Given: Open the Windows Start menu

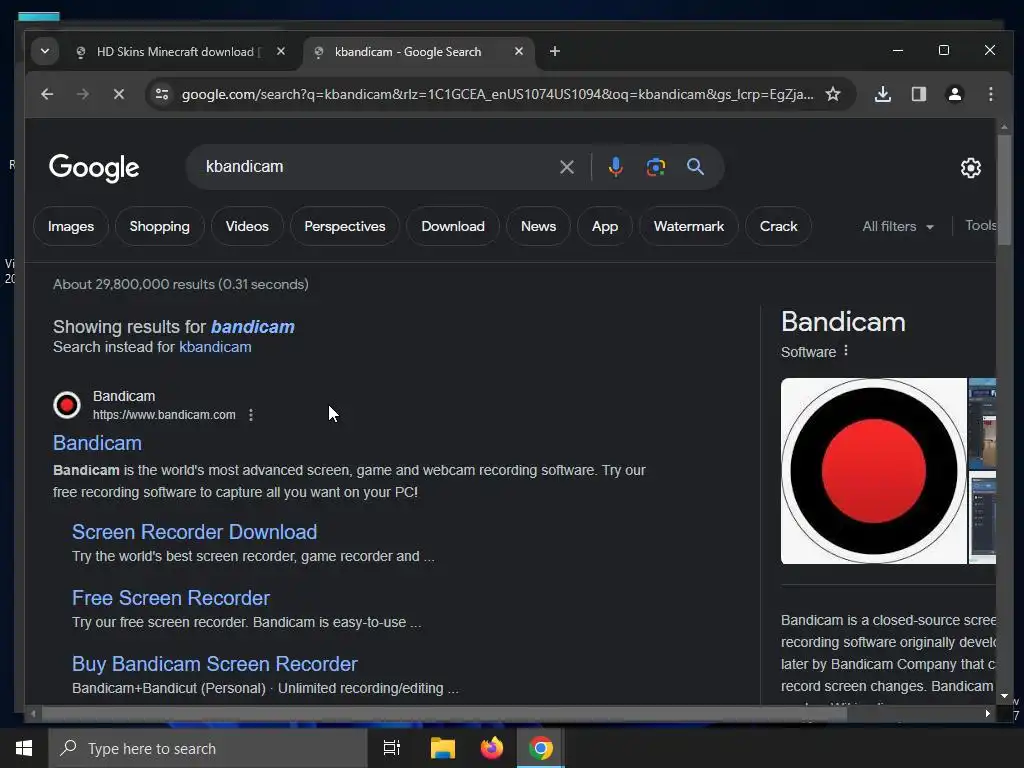Looking at the screenshot, I should (x=24, y=748).
